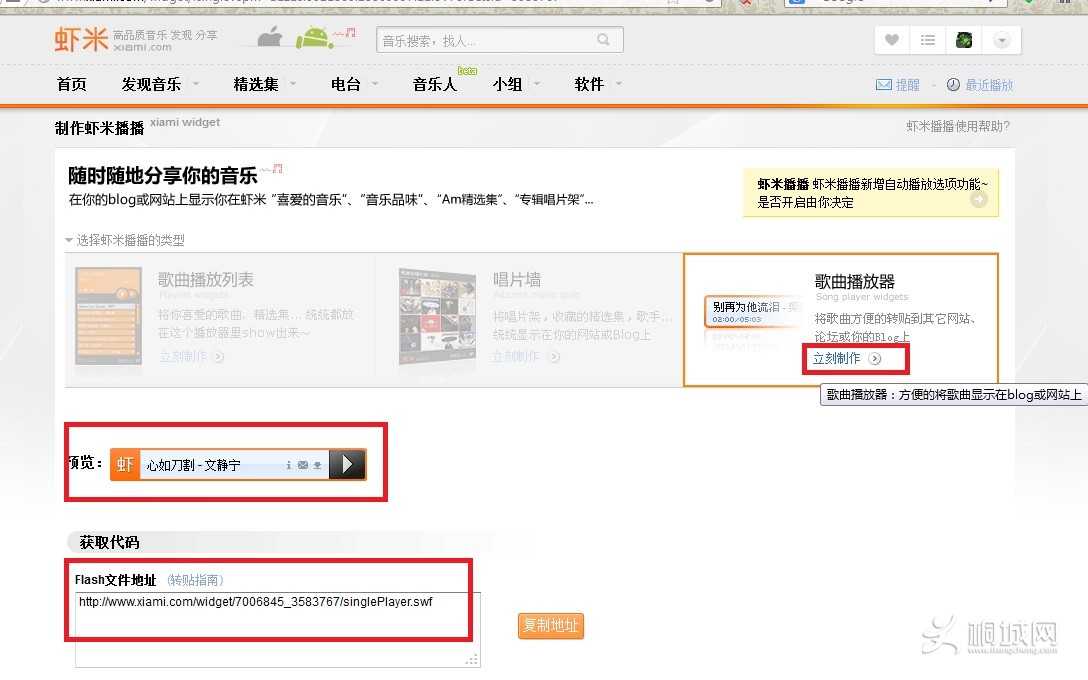Go to 首页 in navigation
Image resolution: width=1088 pixels, height=680 pixels.
coord(71,84)
